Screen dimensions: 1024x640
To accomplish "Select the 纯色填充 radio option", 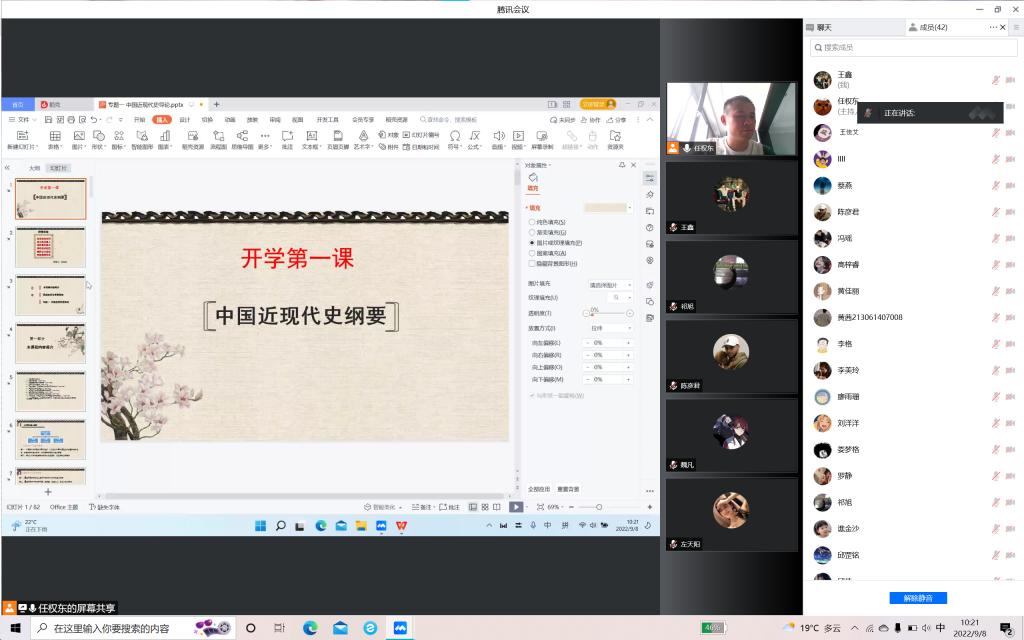I will pyautogui.click(x=531, y=222).
